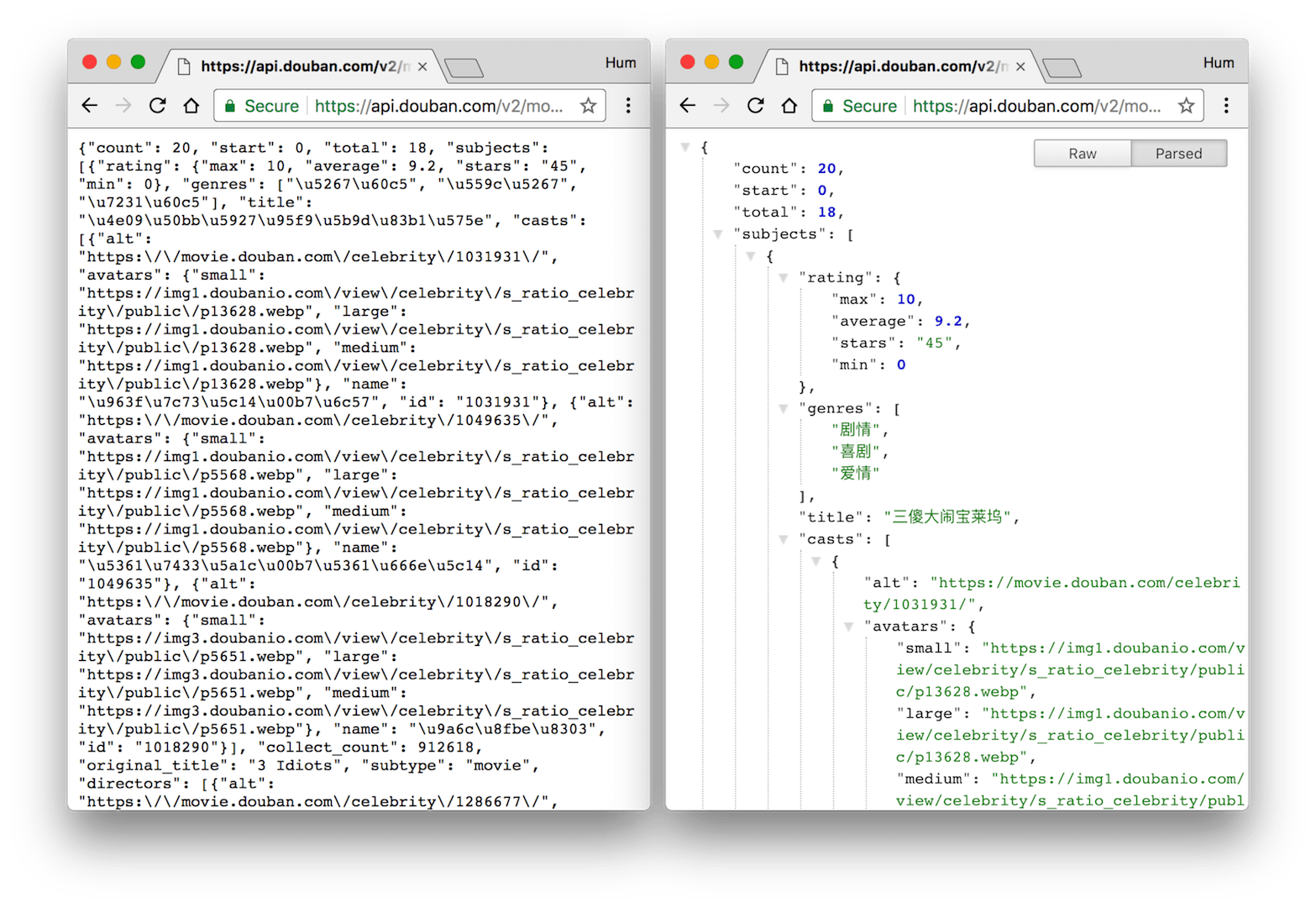Reload the page in right browser window

point(755,106)
